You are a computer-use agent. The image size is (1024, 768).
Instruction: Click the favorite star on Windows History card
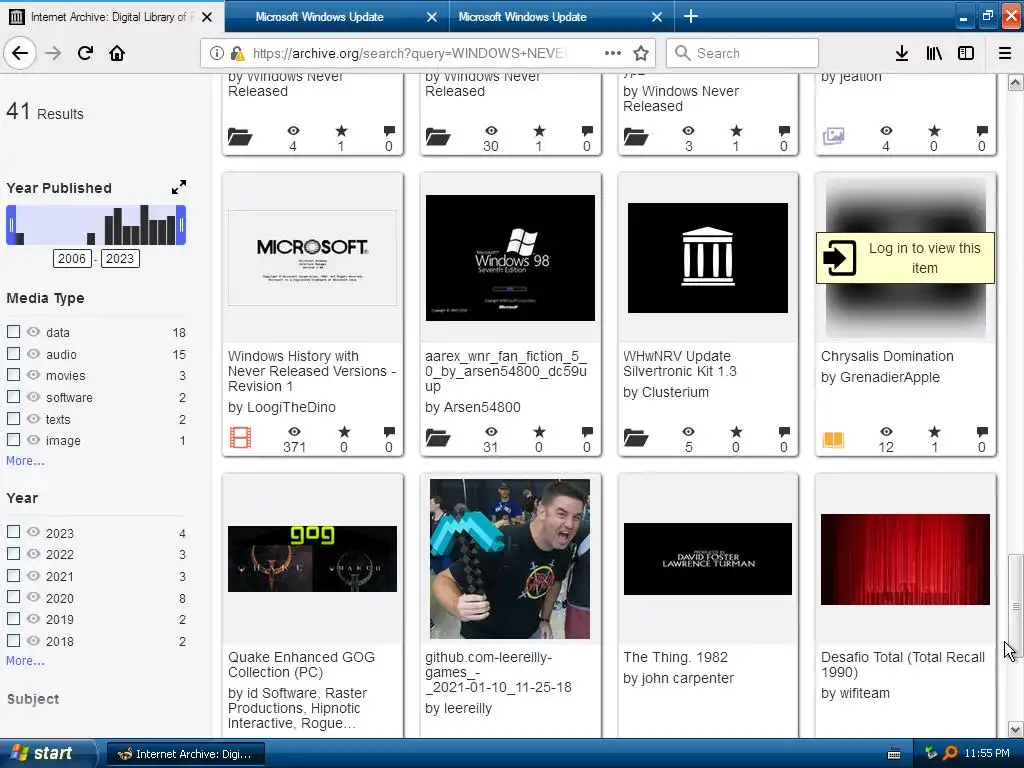[x=344, y=432]
